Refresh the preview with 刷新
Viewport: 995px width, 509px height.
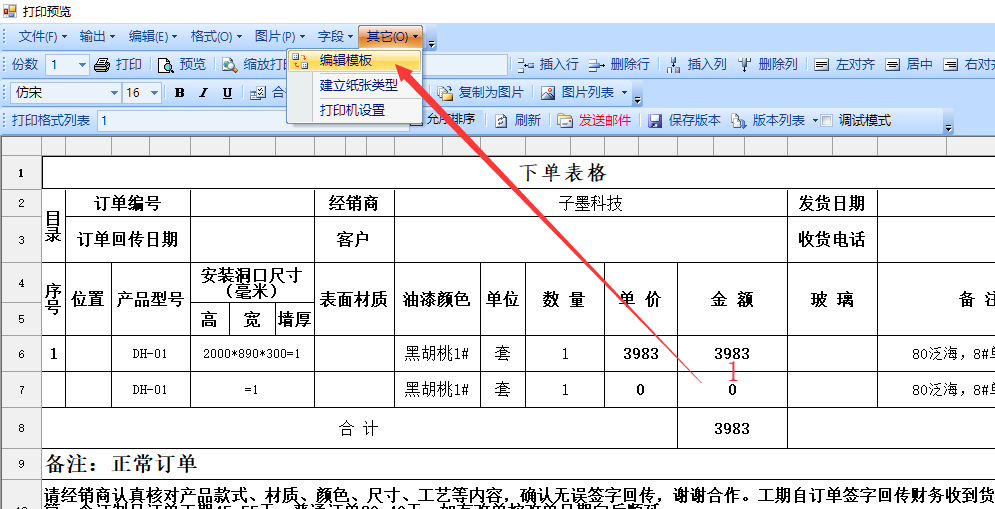[518, 121]
